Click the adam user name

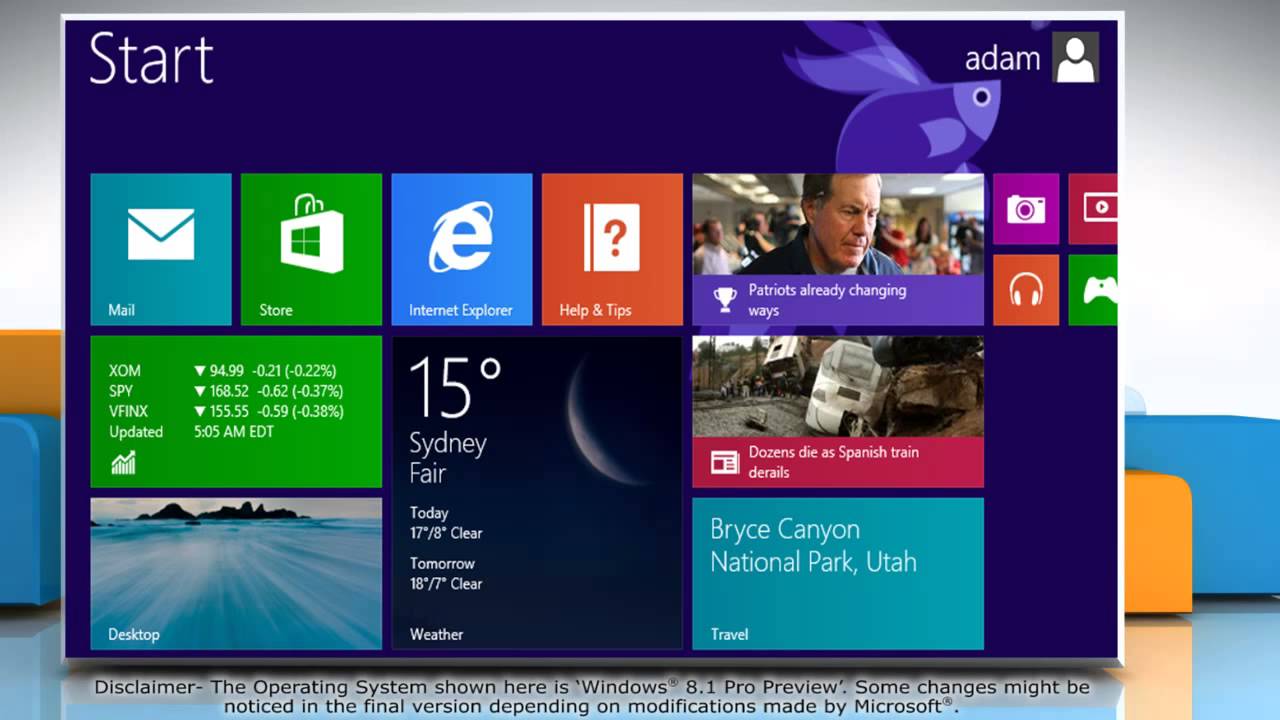click(1002, 59)
